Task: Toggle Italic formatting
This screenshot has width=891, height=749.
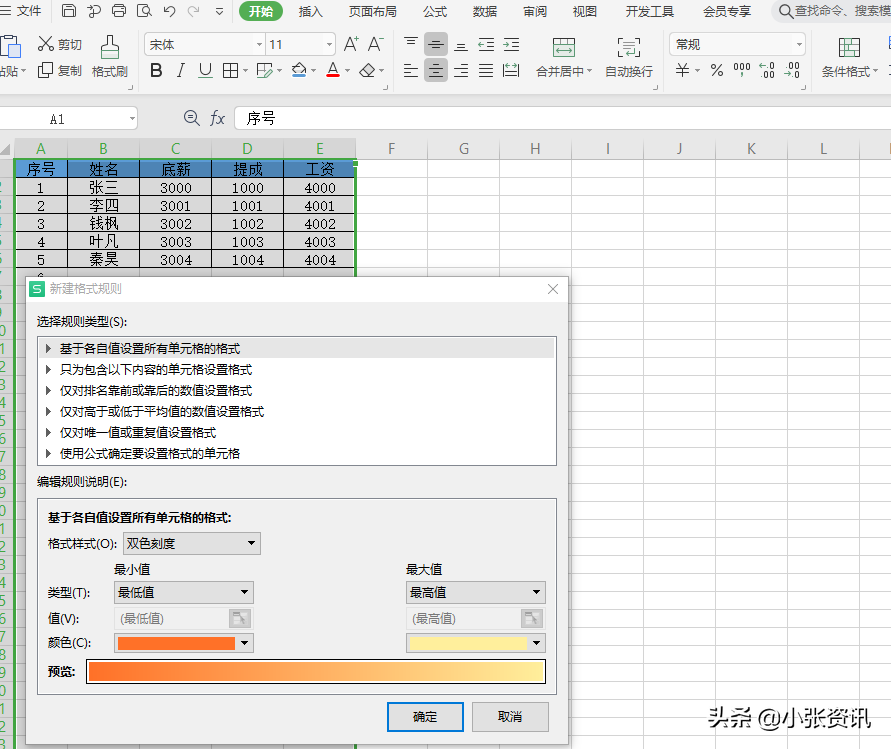Action: pos(181,70)
